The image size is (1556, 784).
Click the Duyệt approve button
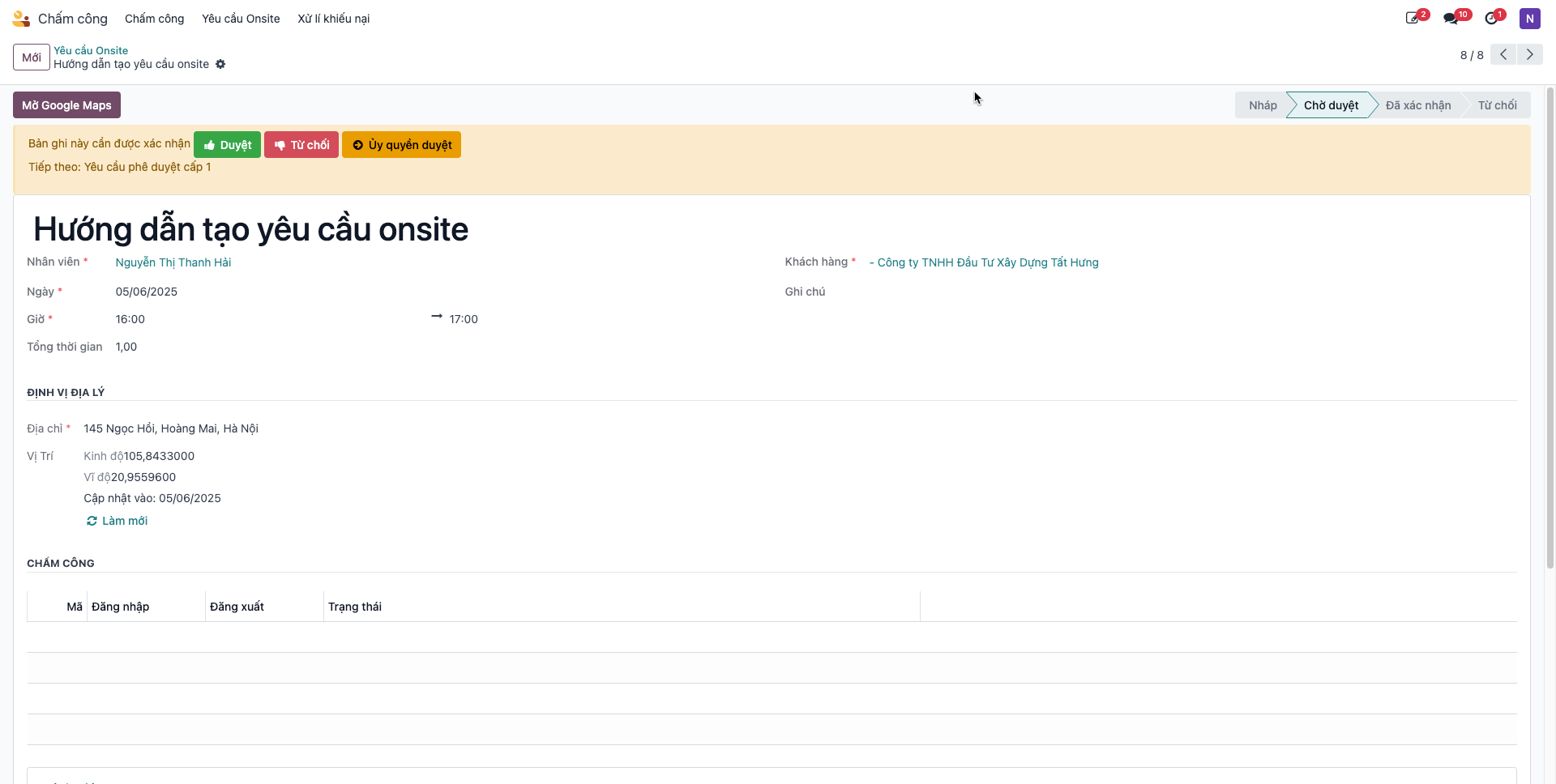[227, 145]
